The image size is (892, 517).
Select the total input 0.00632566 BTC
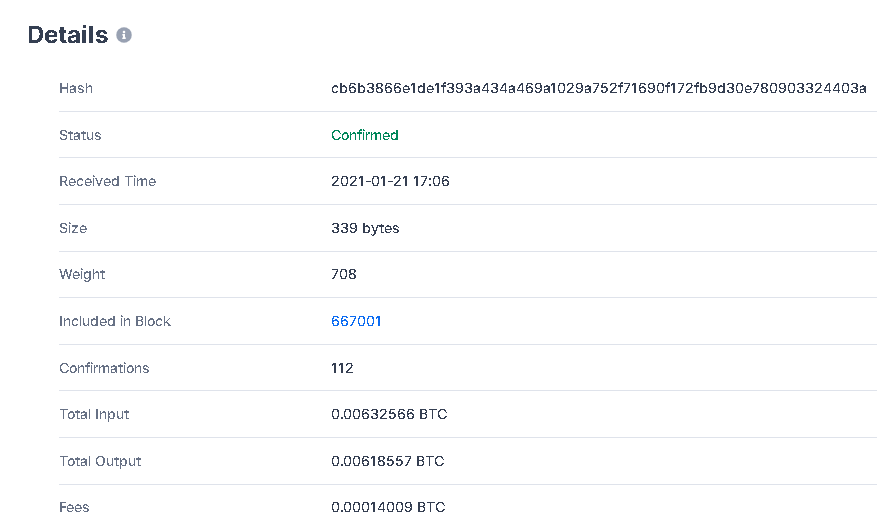click(389, 415)
